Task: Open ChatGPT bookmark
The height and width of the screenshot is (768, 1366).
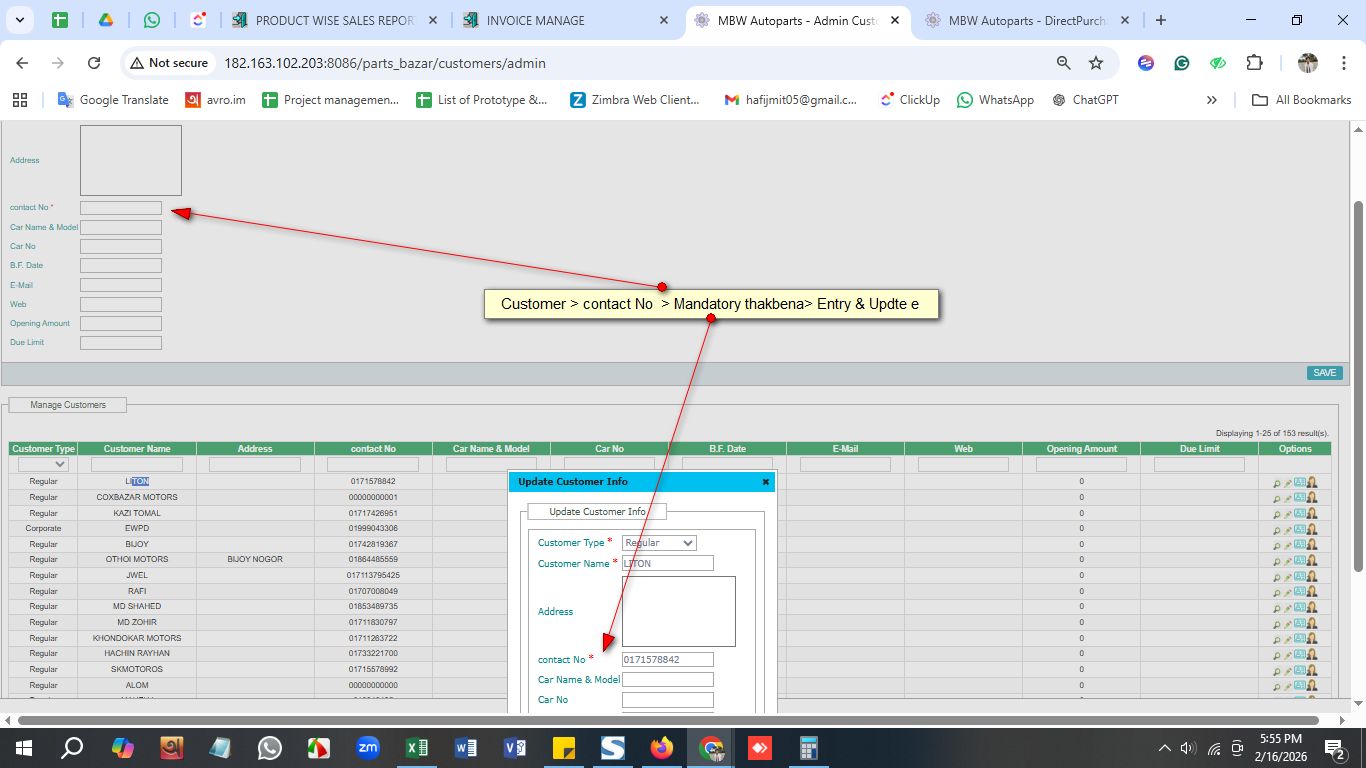Action: (x=1085, y=100)
